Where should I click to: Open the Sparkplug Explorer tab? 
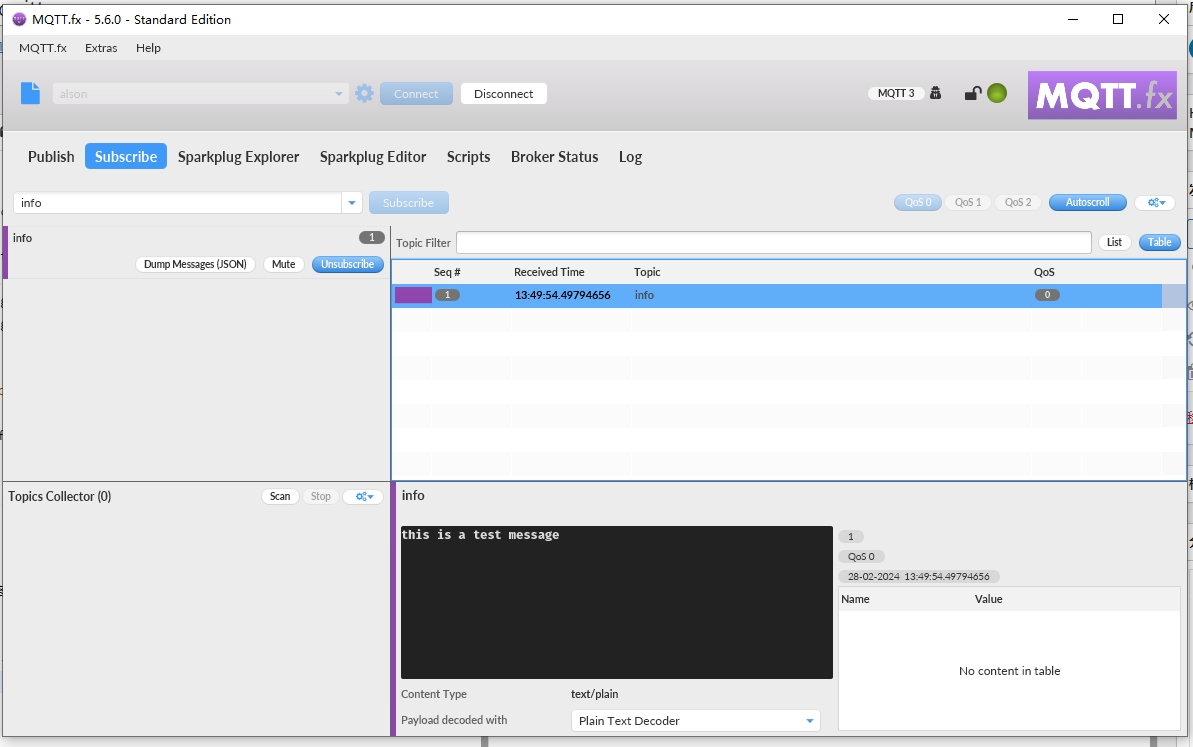click(x=238, y=157)
